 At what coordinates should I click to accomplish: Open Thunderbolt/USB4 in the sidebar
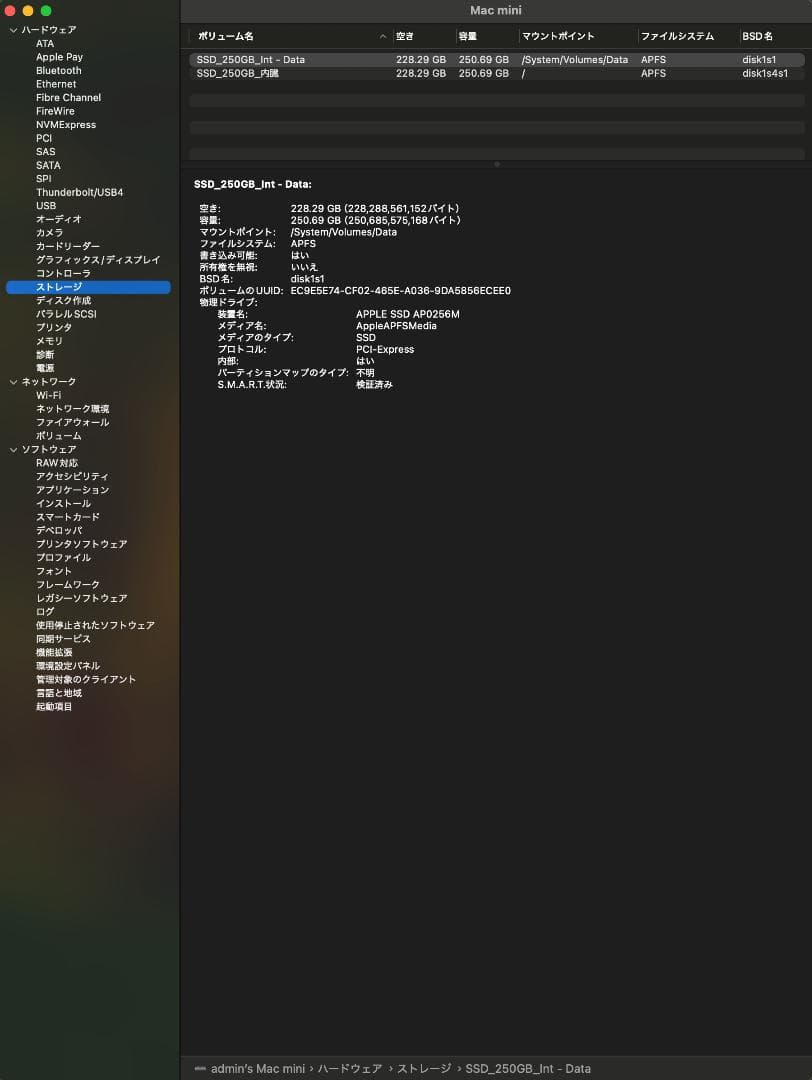80,192
